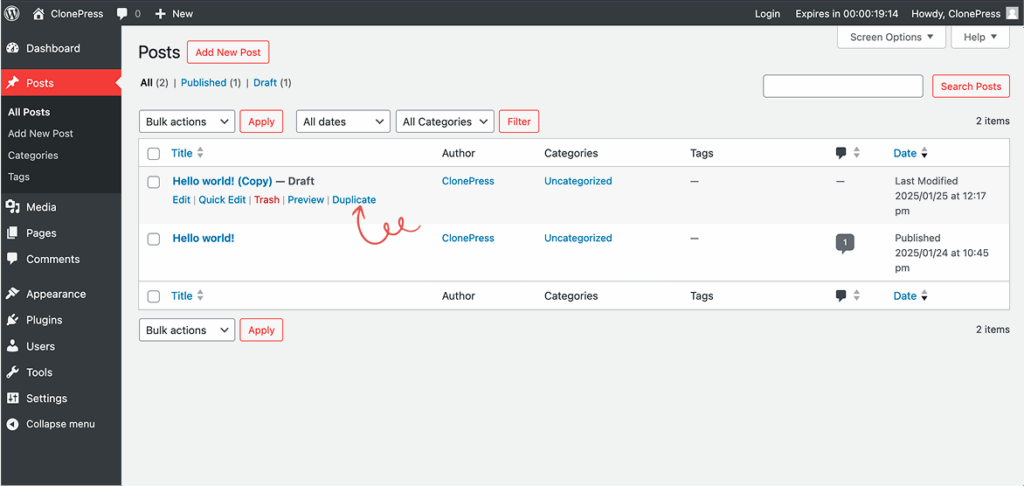
Task: Check the Hello world! (Copy) row checkbox
Action: 153,182
